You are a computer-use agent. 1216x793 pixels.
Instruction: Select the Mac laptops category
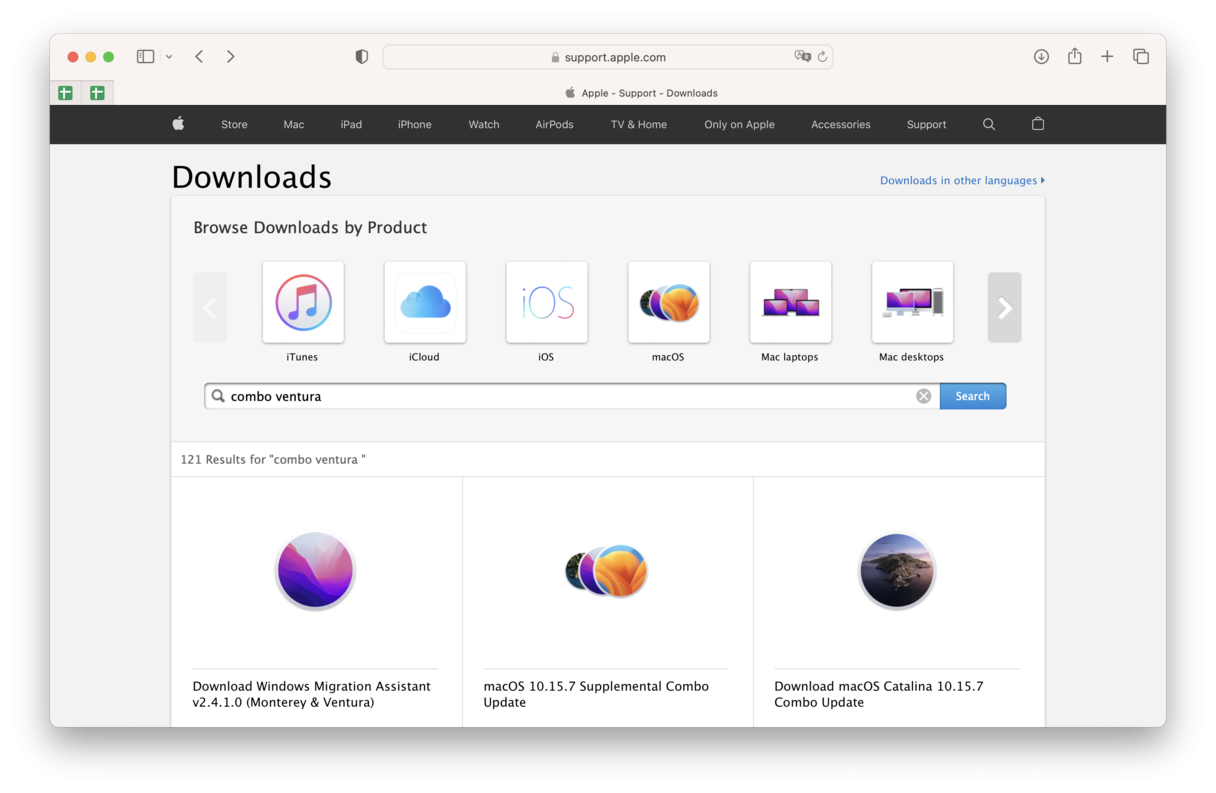pos(790,302)
